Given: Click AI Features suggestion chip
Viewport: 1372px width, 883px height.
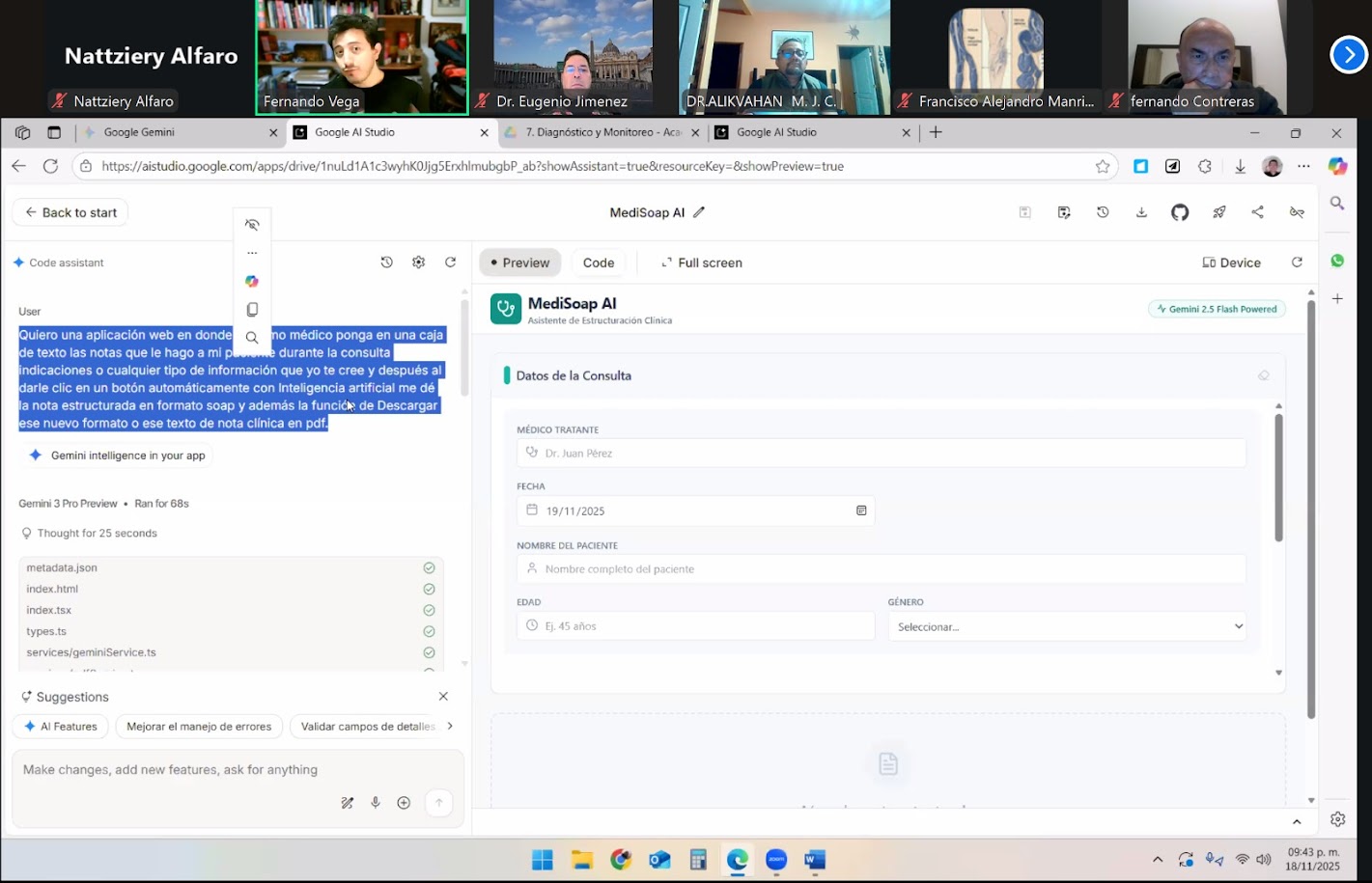Looking at the screenshot, I should click(x=61, y=727).
